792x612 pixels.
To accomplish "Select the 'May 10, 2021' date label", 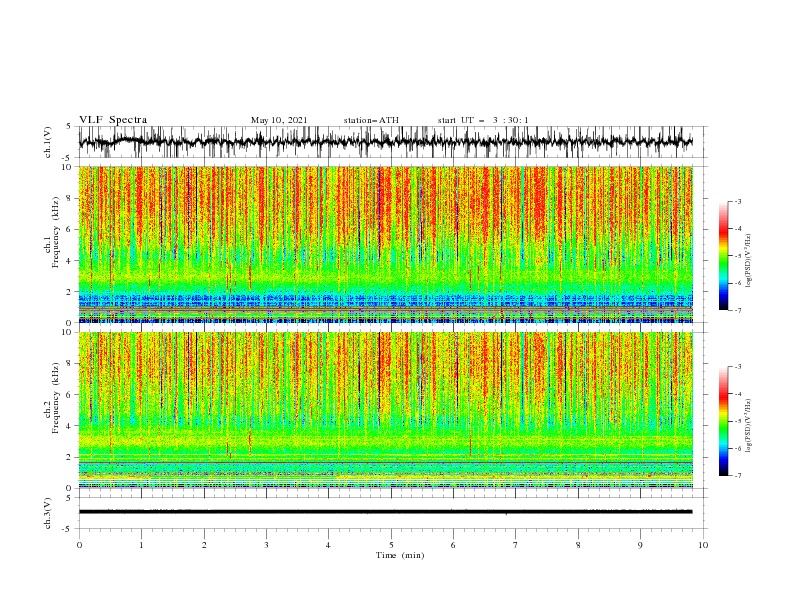I will pos(279,120).
